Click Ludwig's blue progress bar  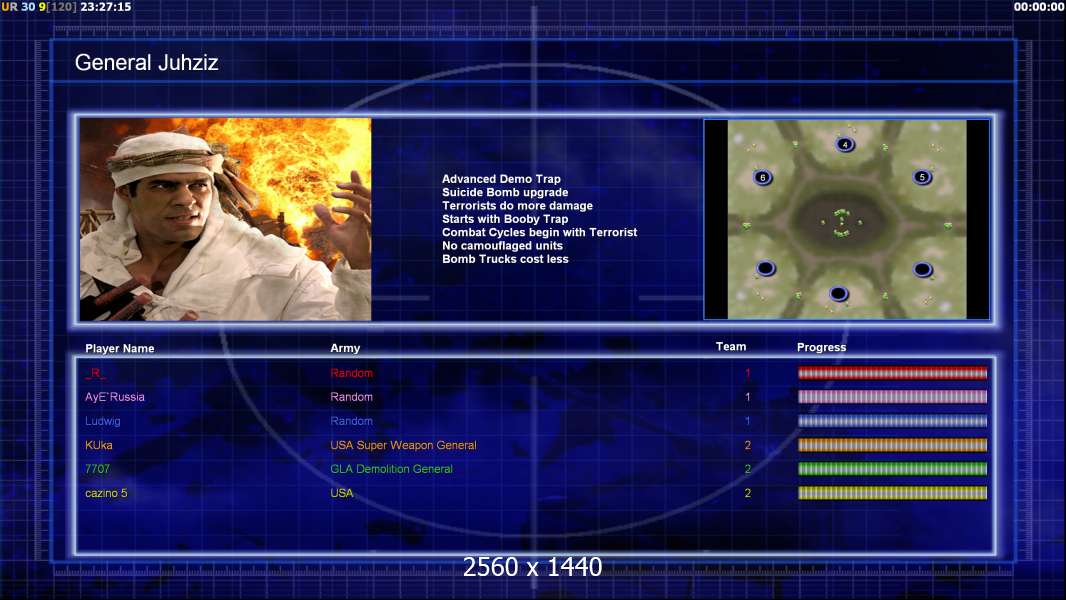click(x=892, y=421)
